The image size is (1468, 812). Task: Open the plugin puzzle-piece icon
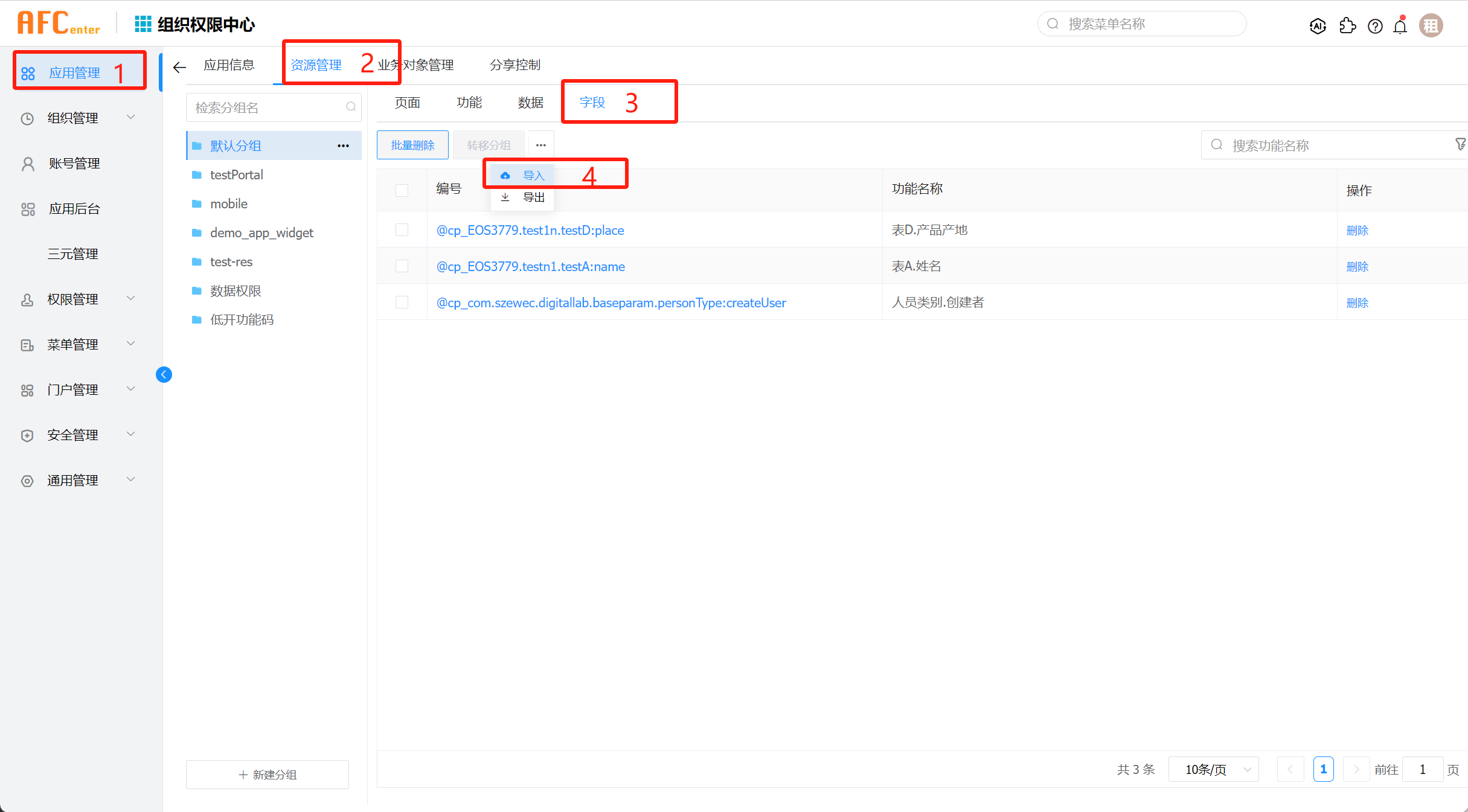[x=1347, y=25]
